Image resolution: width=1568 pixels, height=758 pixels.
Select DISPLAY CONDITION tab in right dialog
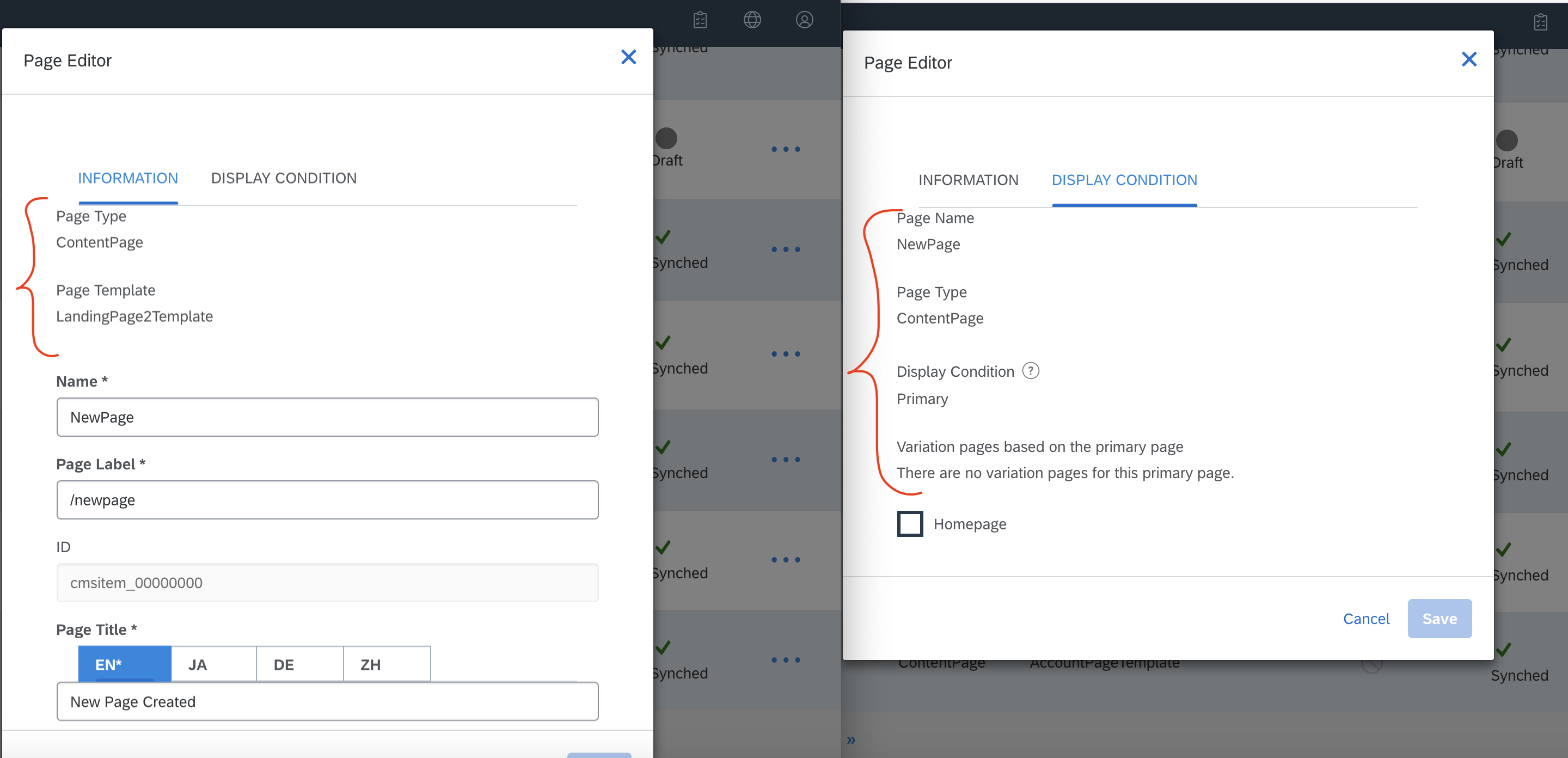1124,180
